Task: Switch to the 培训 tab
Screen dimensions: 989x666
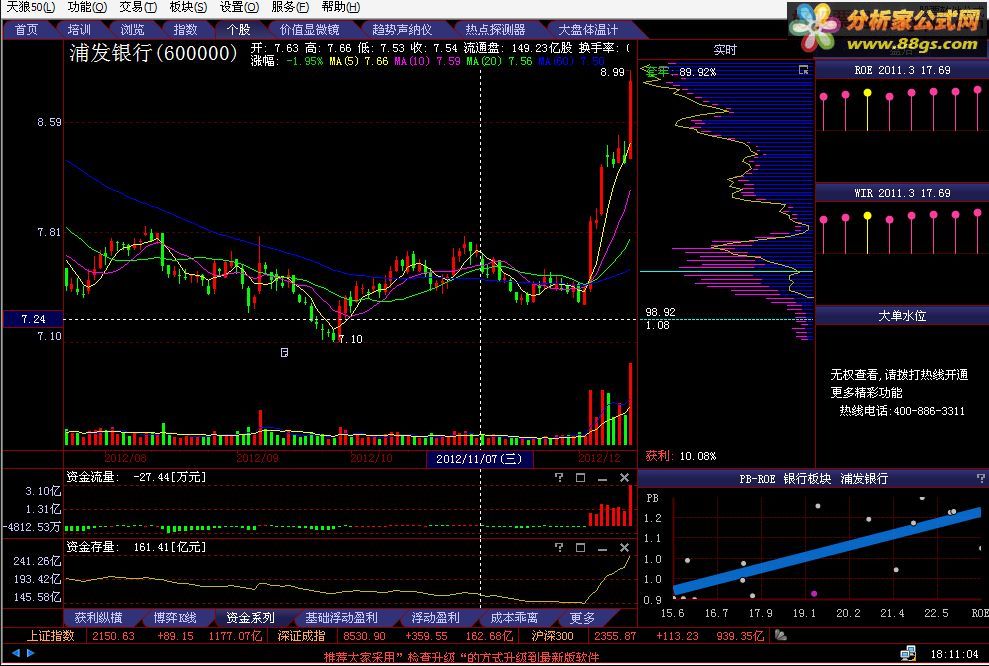Action: [79, 30]
